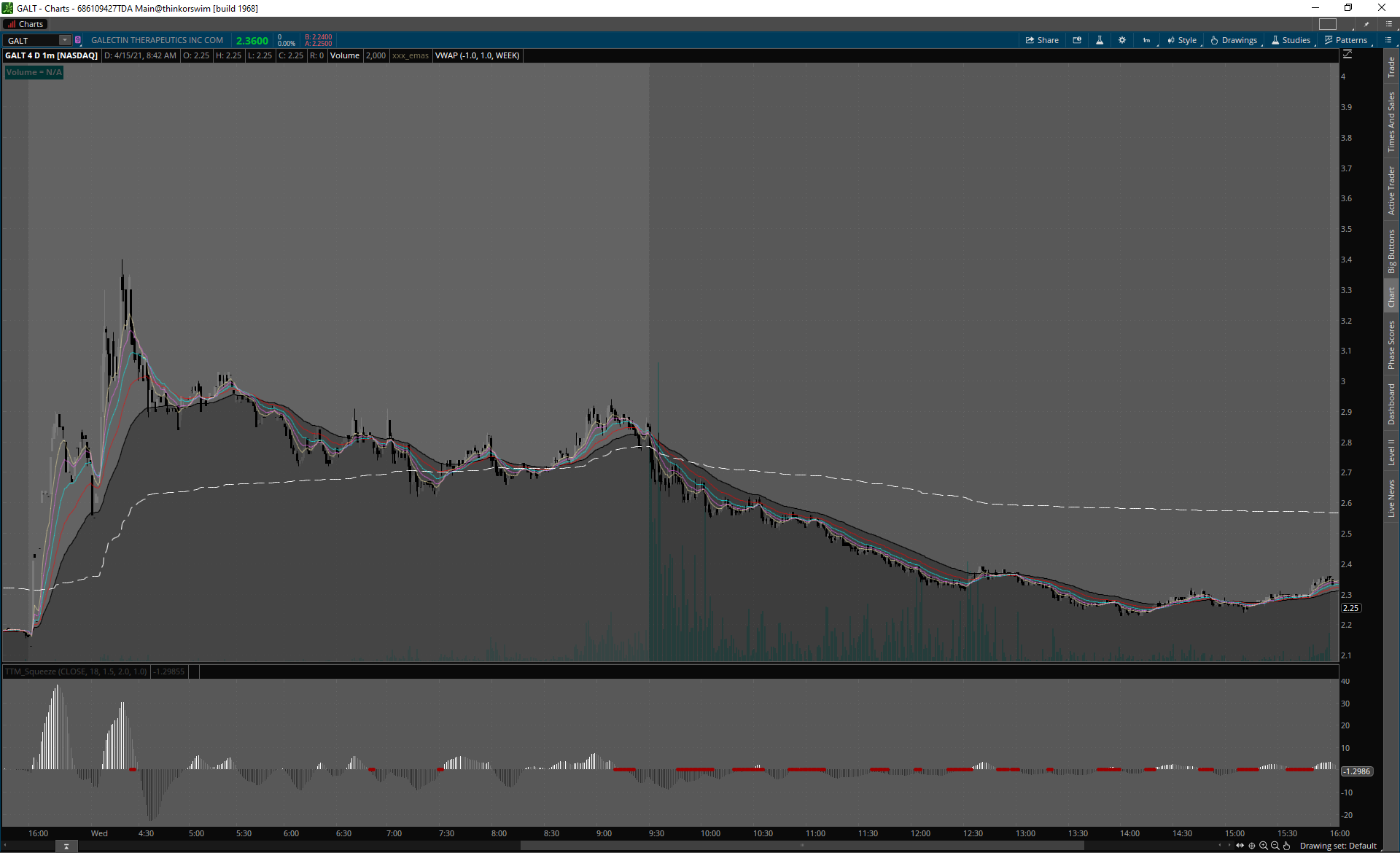Screen dimensions: 1400x853
Task: Switch to the Active Trader side tab
Action: tap(1391, 191)
